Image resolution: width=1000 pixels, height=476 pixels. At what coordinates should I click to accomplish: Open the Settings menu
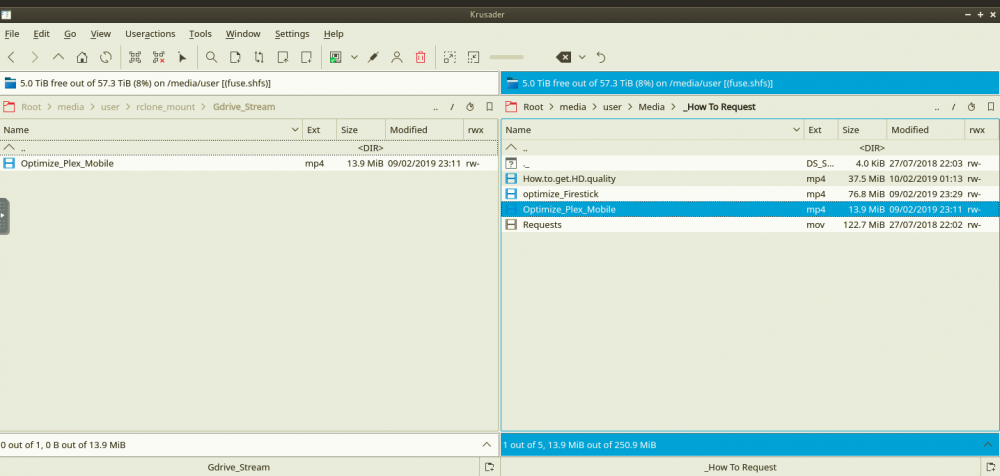[292, 34]
